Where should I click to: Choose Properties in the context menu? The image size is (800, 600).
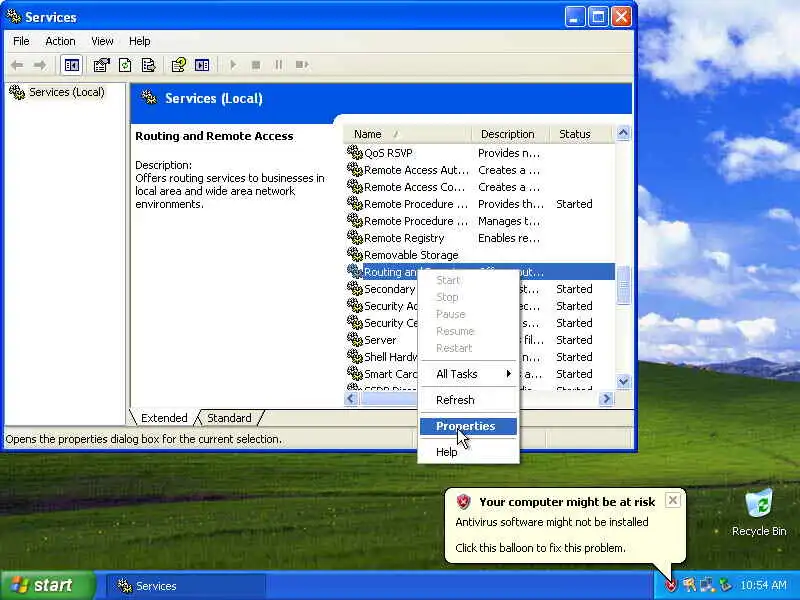coord(468,426)
